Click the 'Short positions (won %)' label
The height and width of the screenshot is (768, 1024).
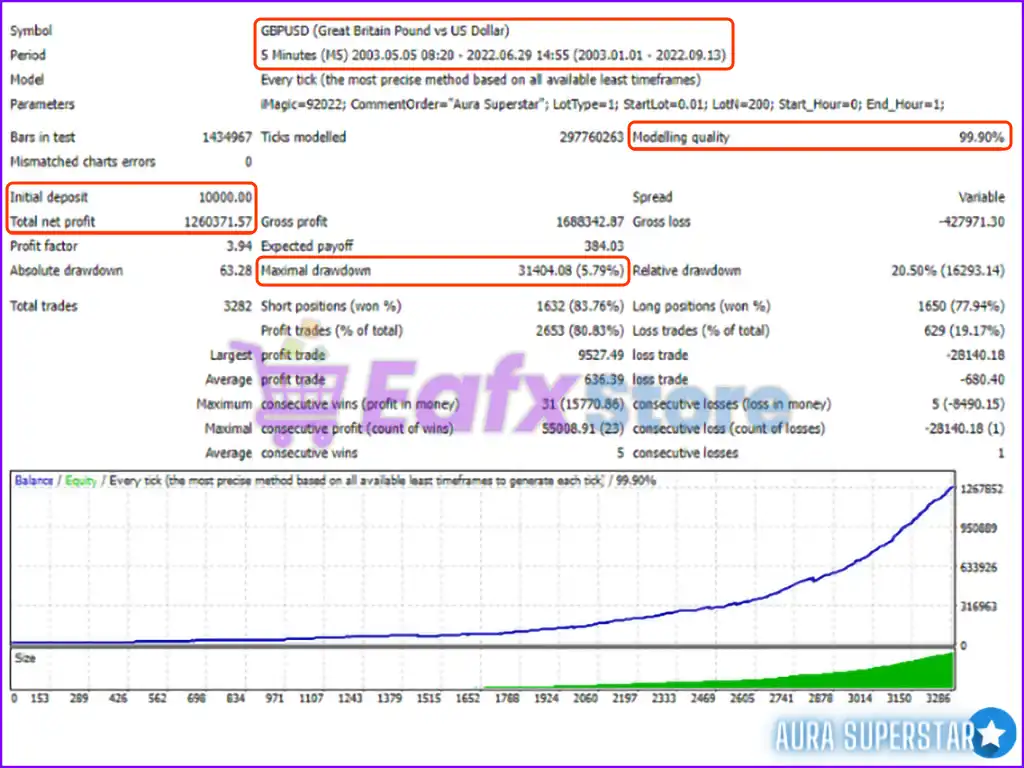(331, 306)
